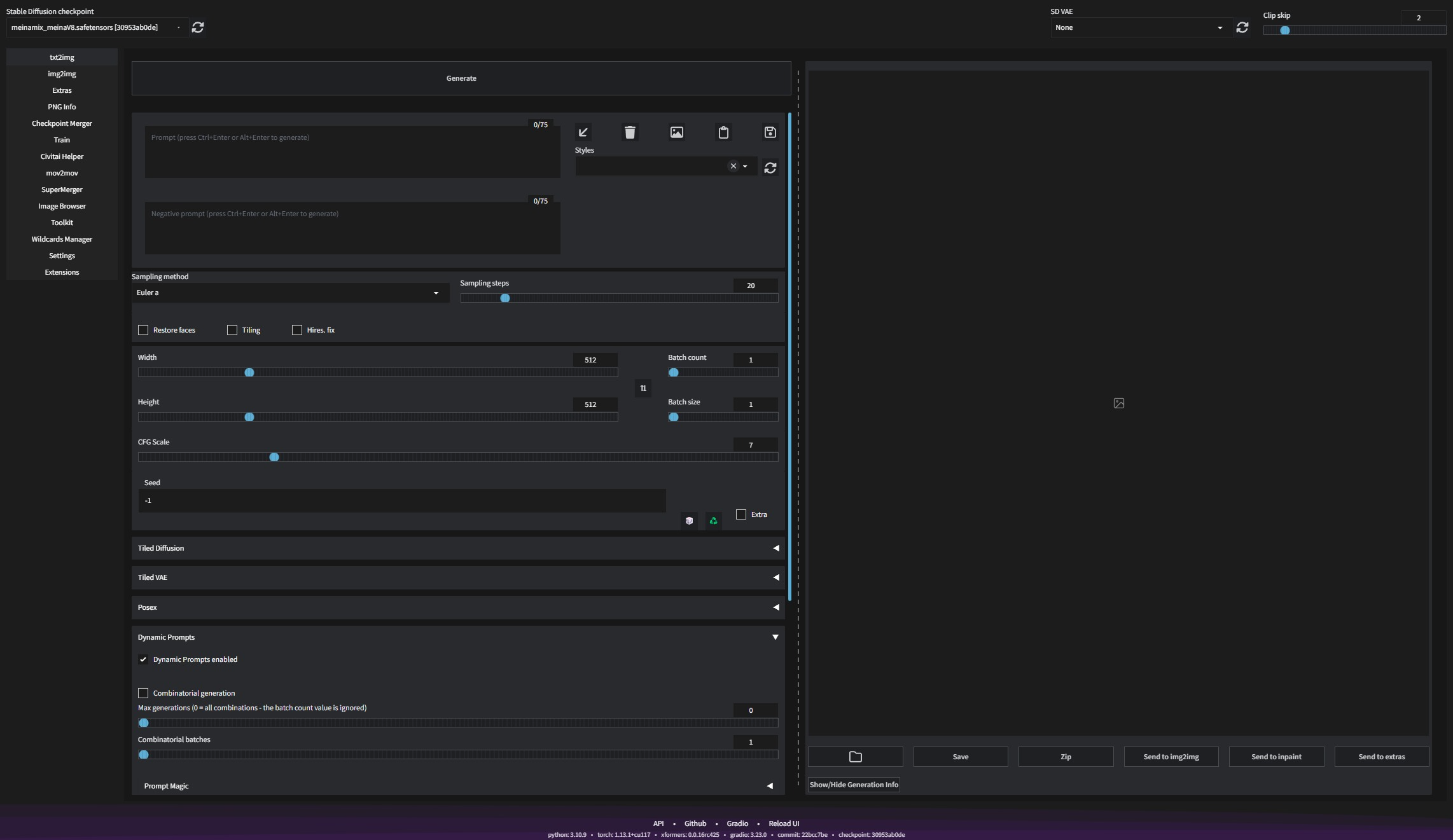Switch to the img2img tab
1453x840 pixels.
click(x=62, y=74)
